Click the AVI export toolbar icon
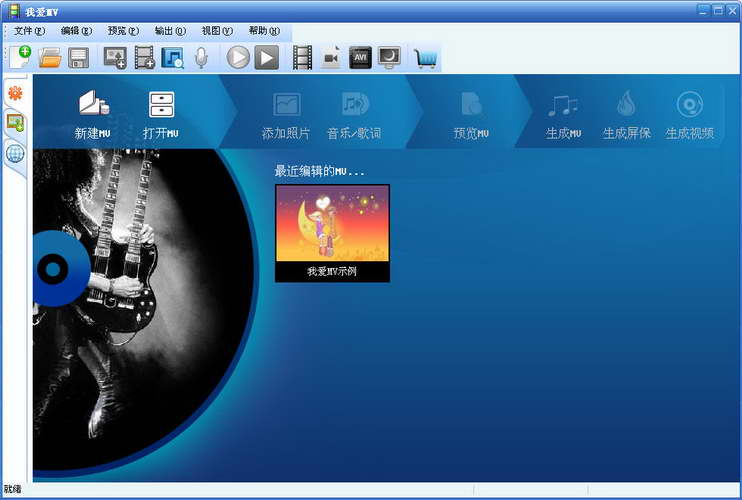 (360, 58)
